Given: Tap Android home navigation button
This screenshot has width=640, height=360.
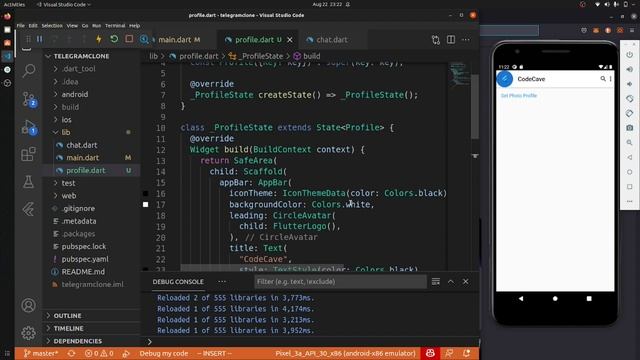Looking at the screenshot, I should 555,298.
